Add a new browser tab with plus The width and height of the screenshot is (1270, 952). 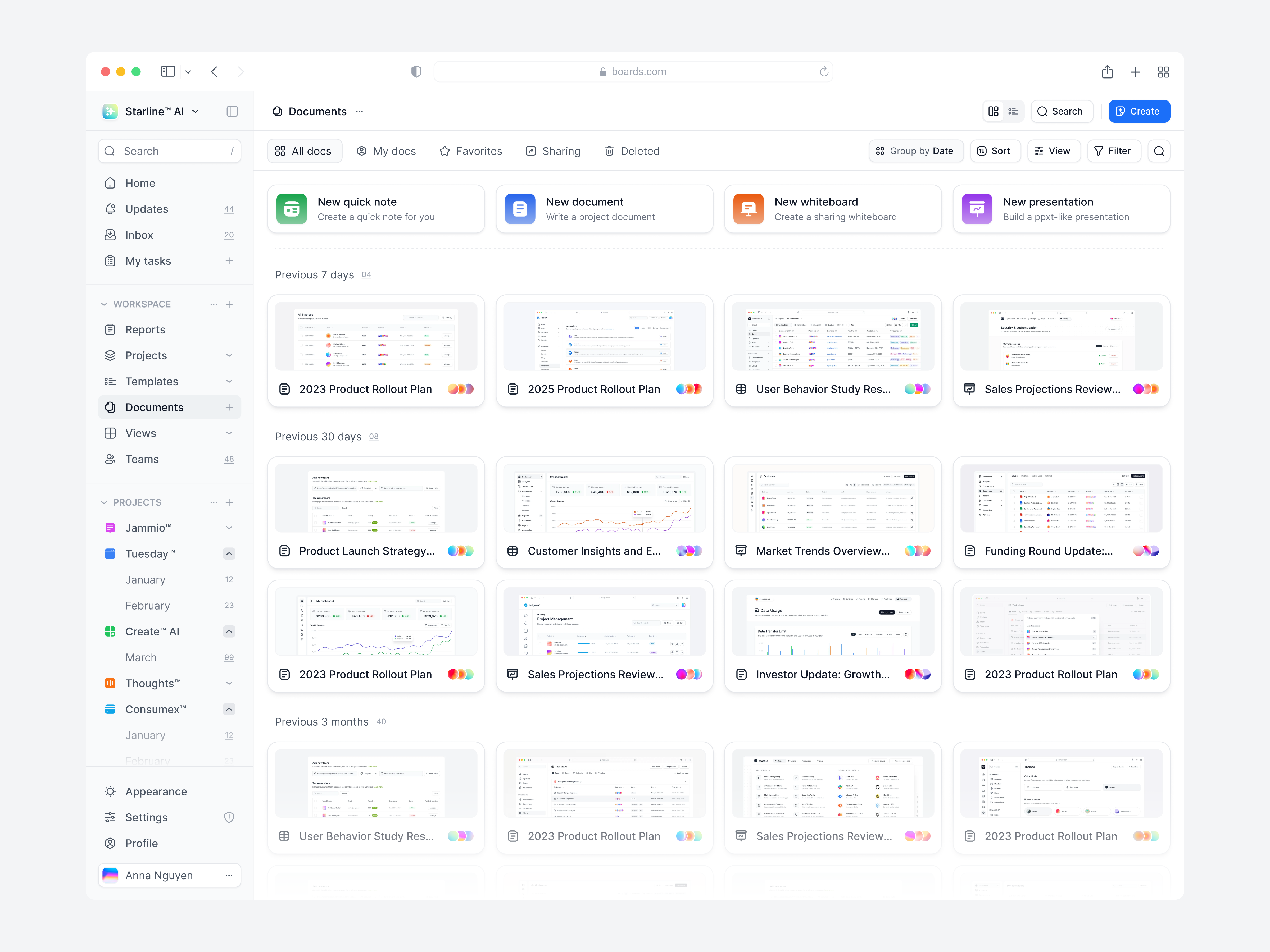tap(1135, 72)
